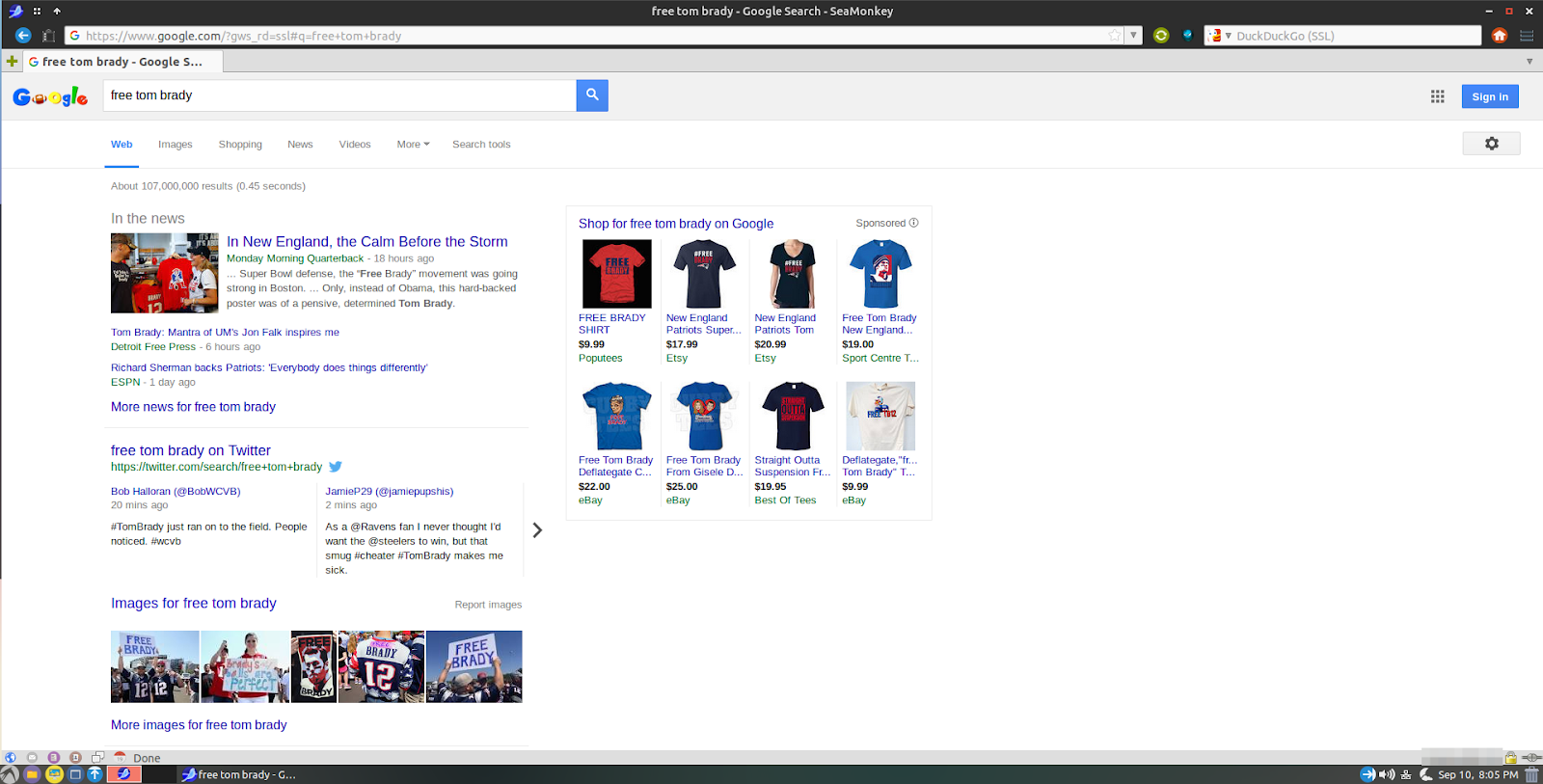1543x784 pixels.
Task: Switch to Shopping search tab
Action: pos(240,145)
